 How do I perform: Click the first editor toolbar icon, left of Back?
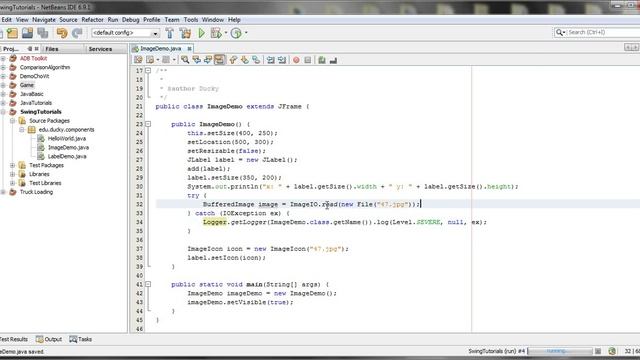pos(138,60)
